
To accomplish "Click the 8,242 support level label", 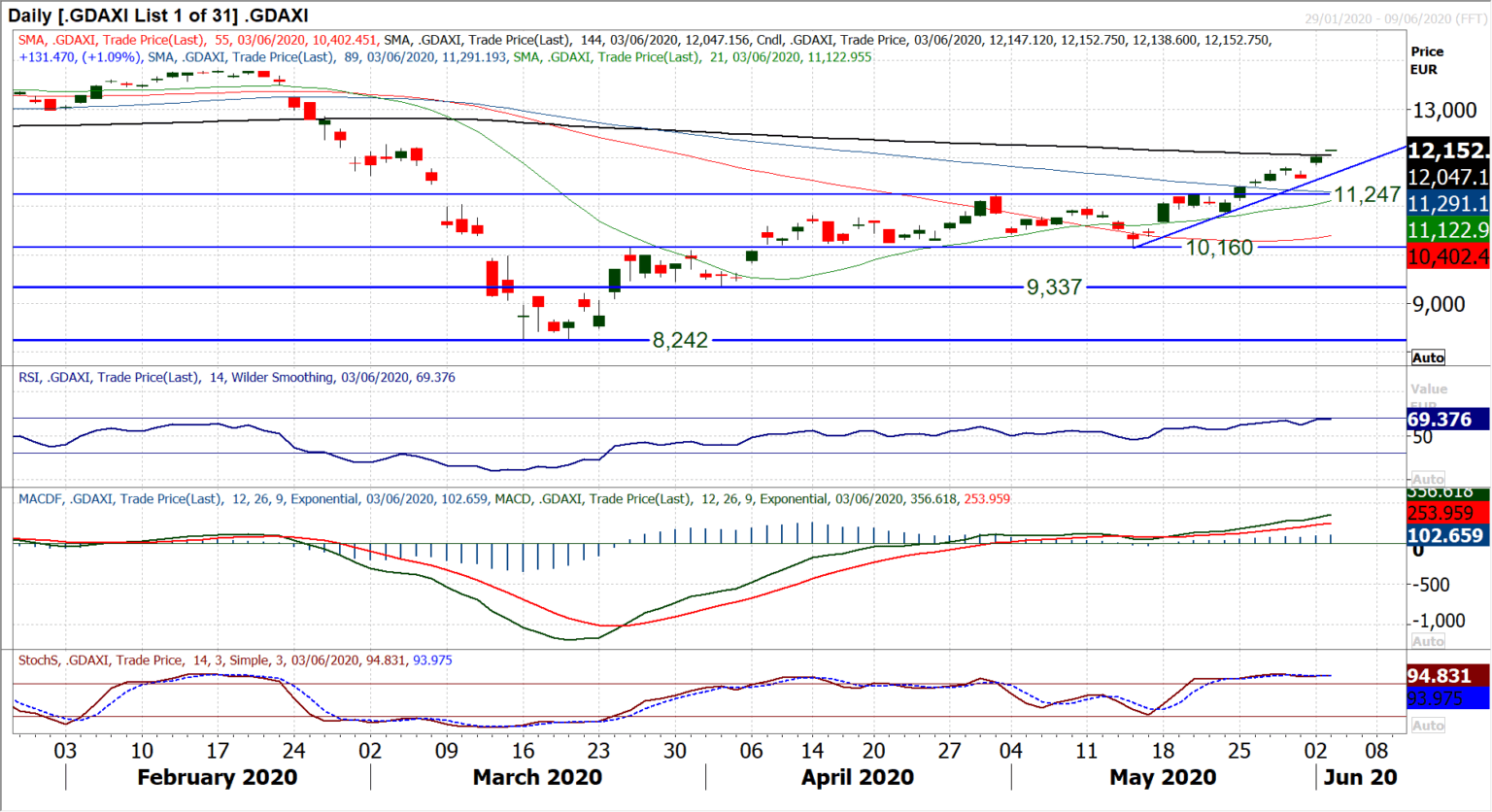I will point(681,340).
